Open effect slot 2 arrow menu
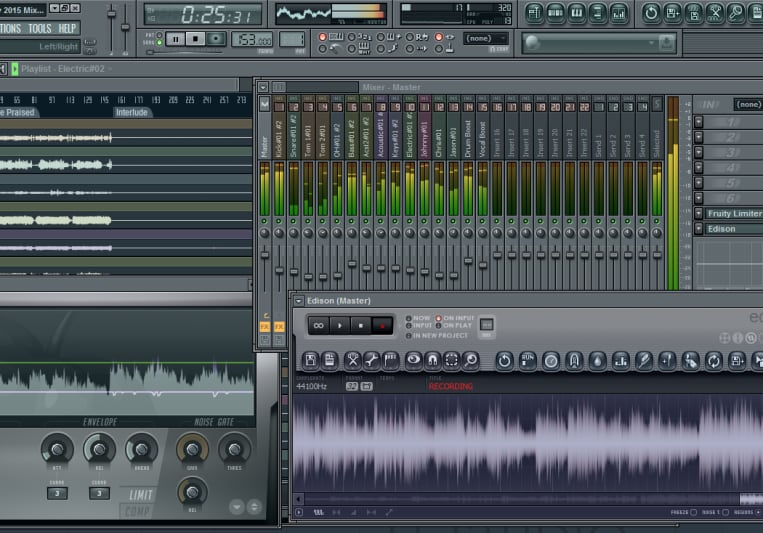The height and width of the screenshot is (533, 763). 698,137
